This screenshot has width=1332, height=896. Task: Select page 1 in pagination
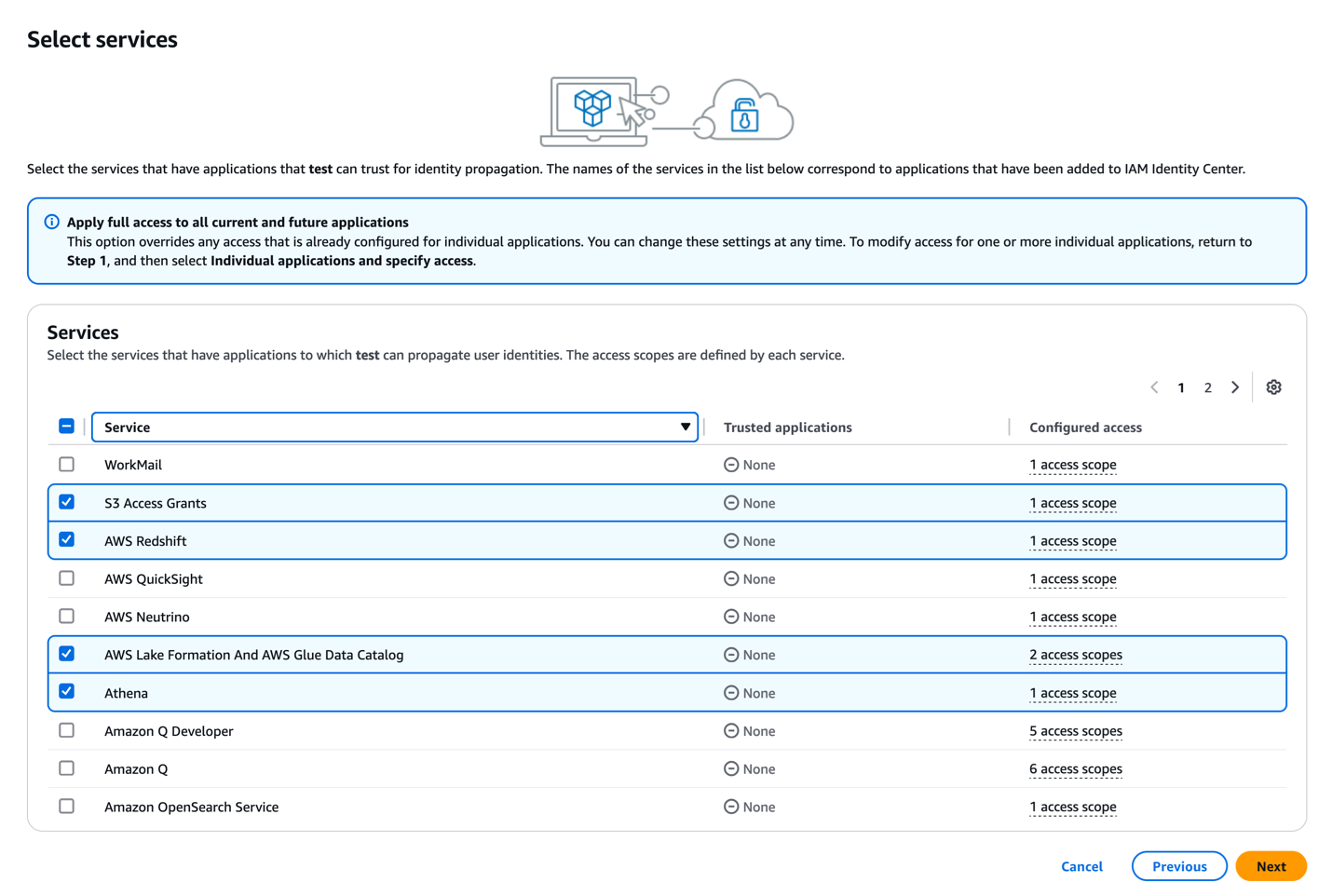[x=1180, y=387]
